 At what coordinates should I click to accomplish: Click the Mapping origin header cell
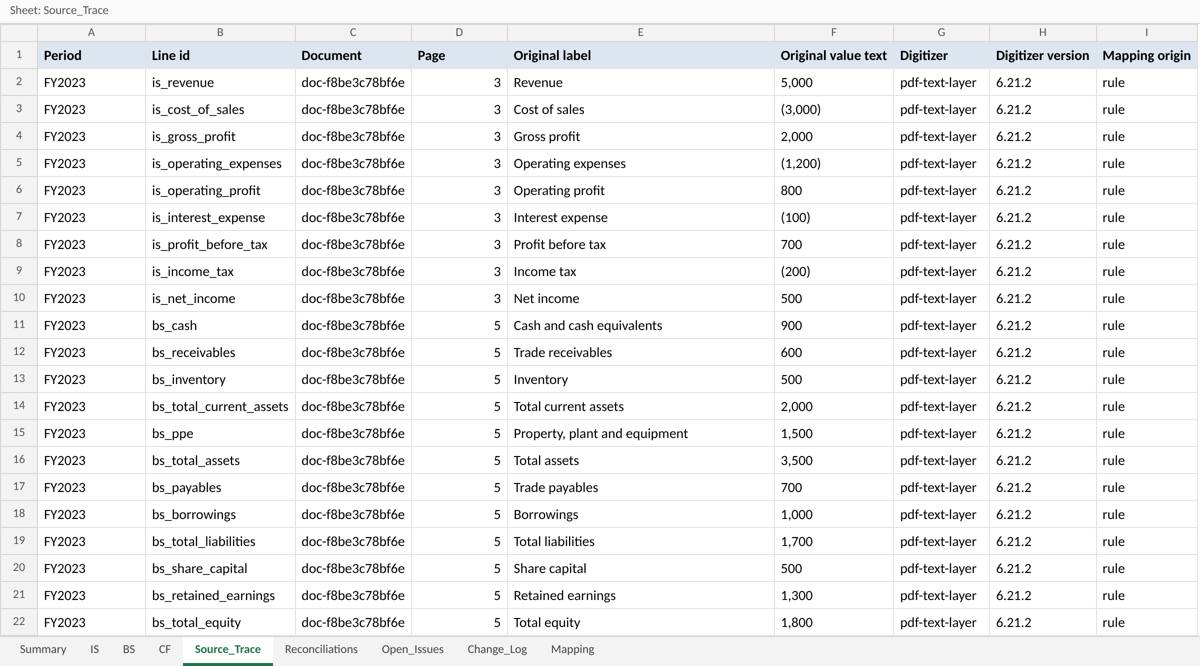(x=1147, y=55)
